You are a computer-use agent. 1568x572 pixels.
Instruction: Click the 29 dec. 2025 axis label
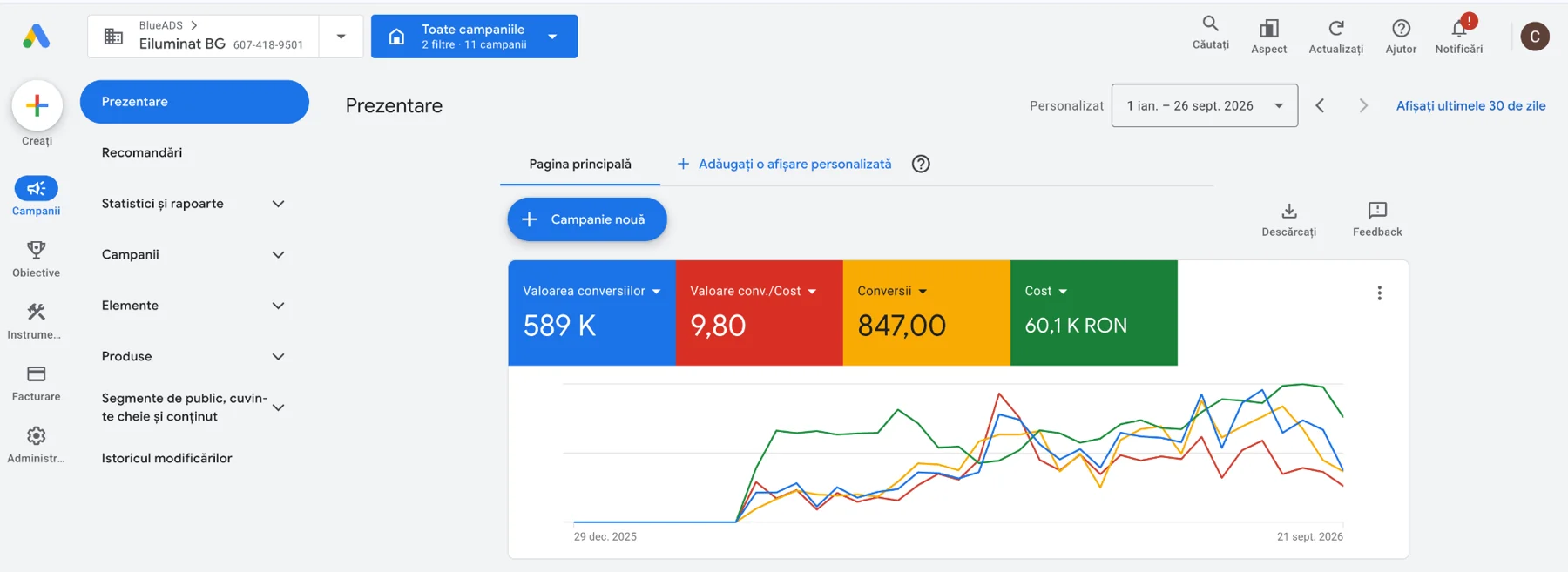605,536
